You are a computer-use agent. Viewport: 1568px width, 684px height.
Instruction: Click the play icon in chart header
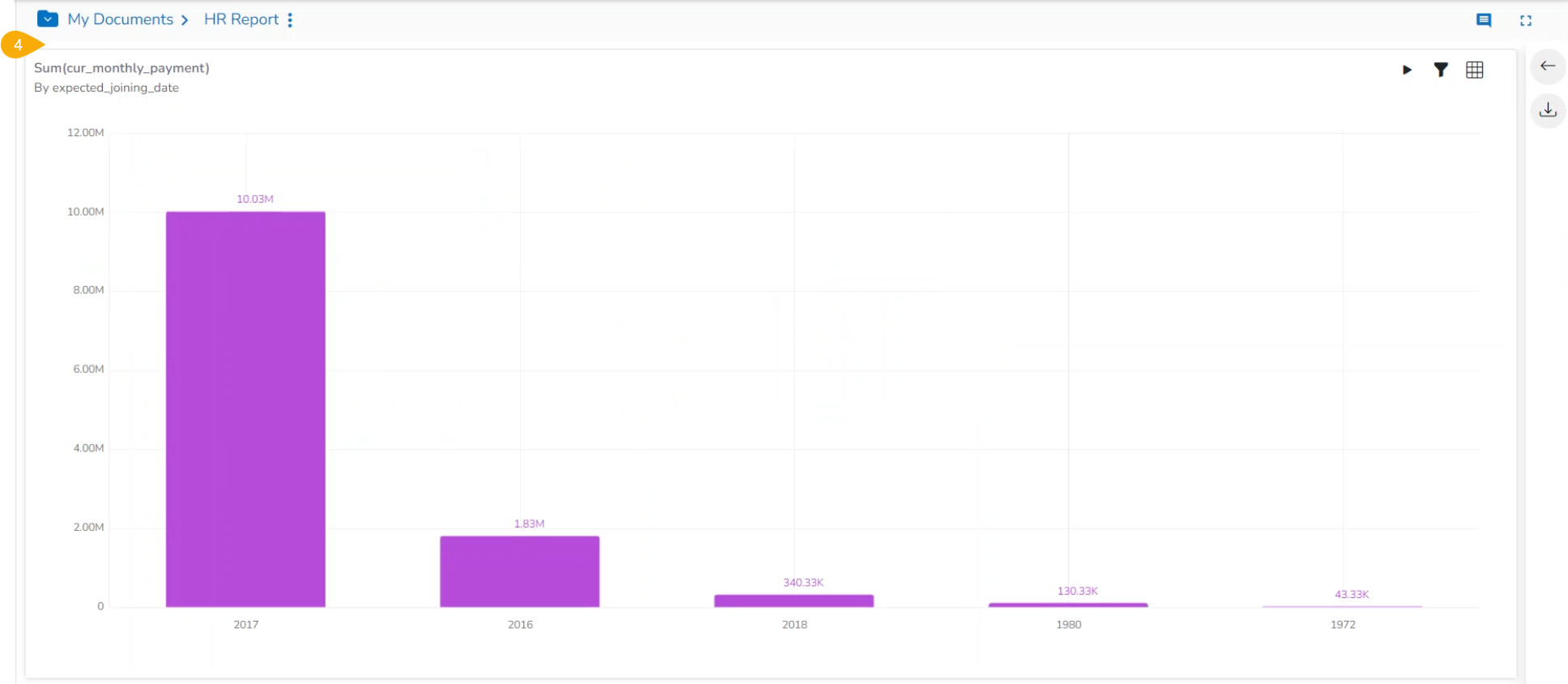coord(1407,71)
